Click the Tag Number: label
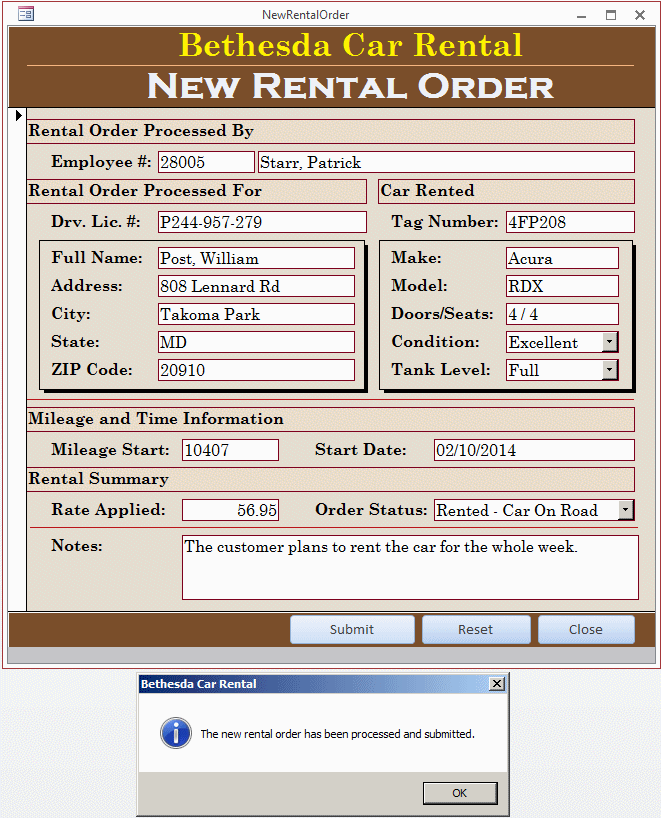The height and width of the screenshot is (818, 661). pos(445,222)
